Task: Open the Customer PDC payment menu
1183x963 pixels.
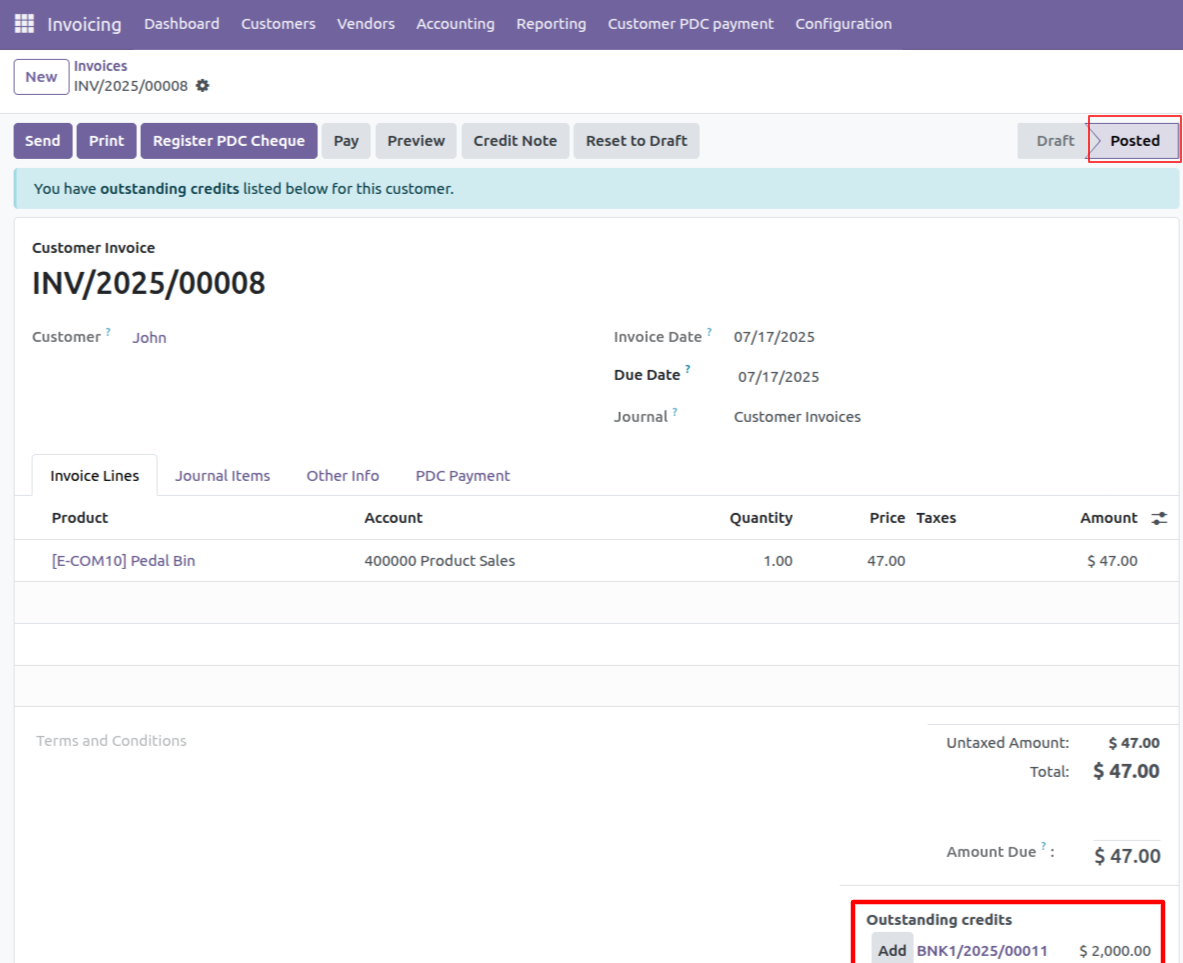Action: click(691, 24)
